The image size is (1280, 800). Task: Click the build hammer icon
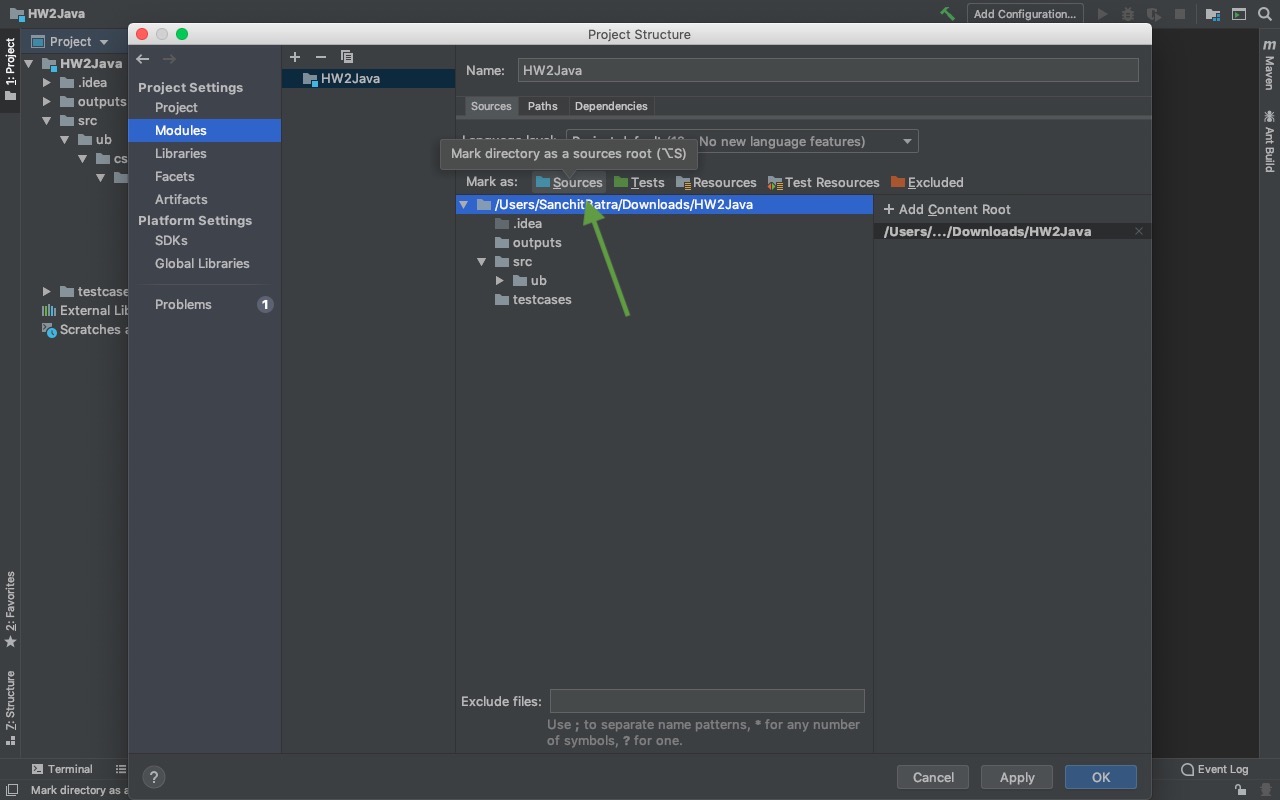coord(947,14)
